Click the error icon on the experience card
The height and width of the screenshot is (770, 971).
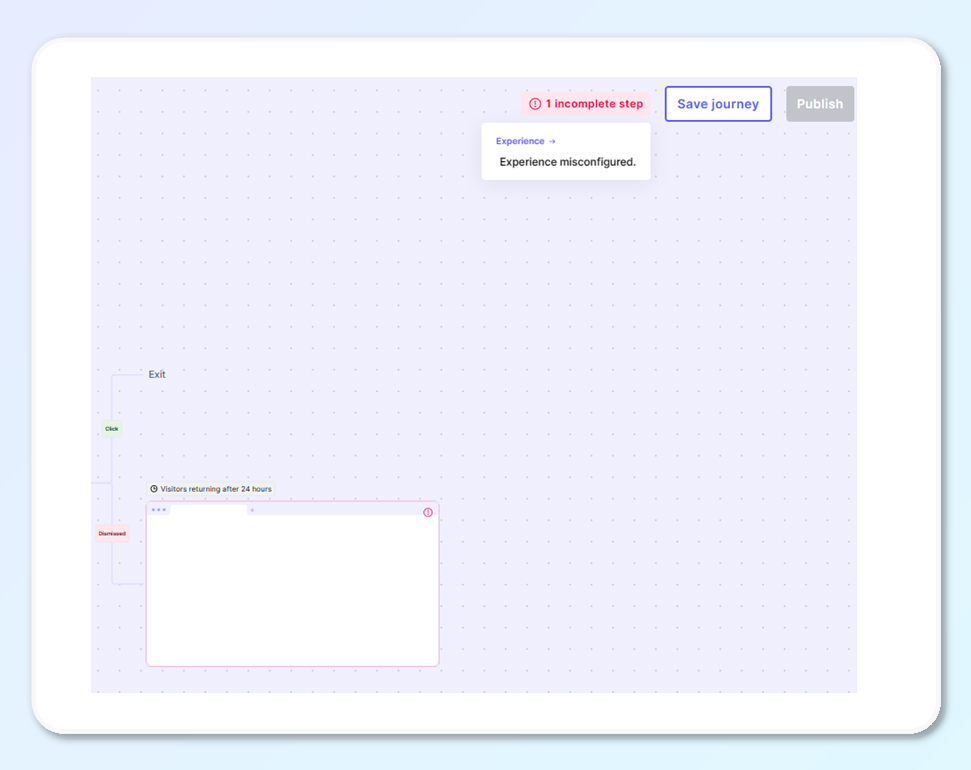click(x=428, y=512)
